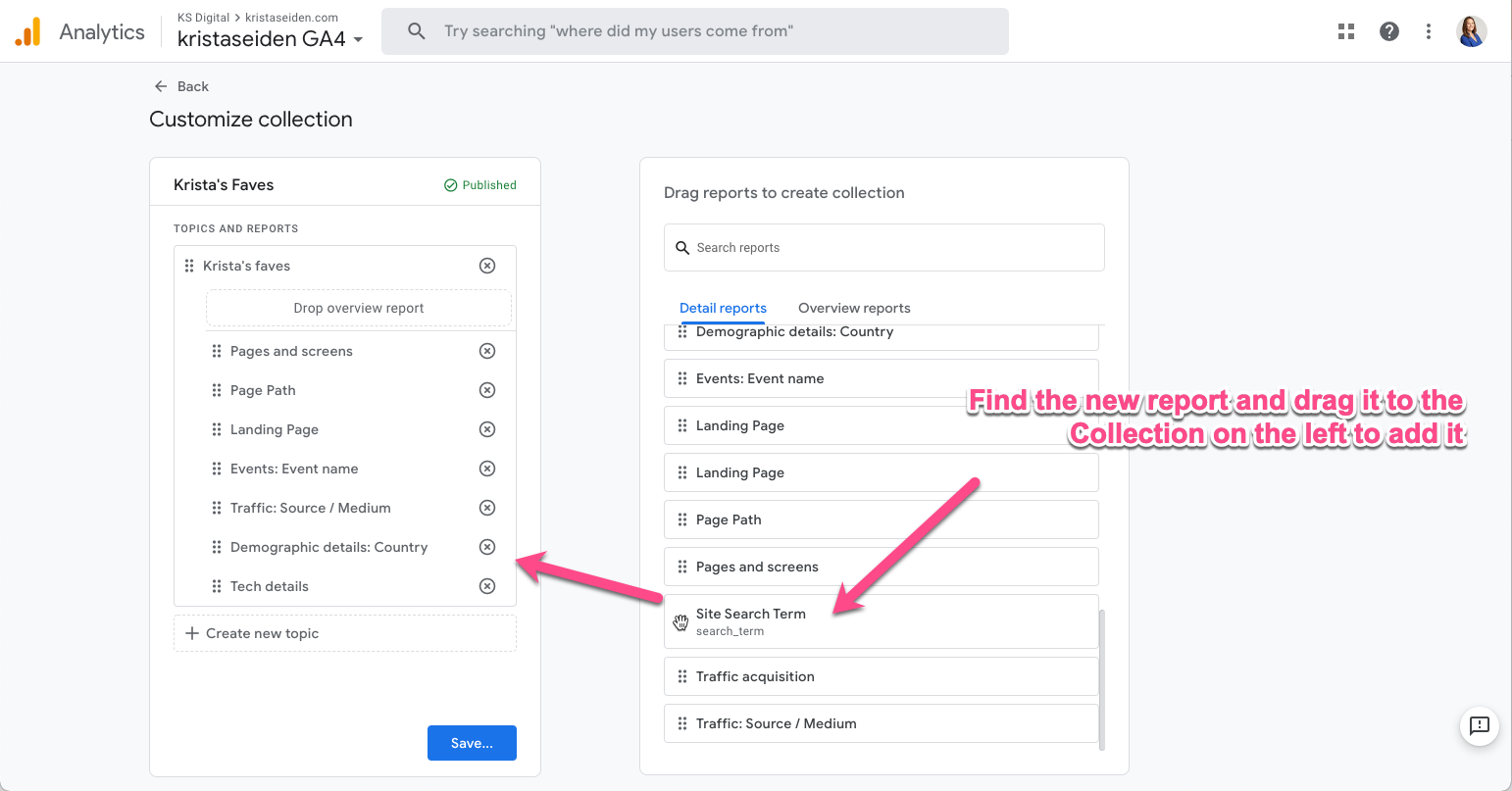Image resolution: width=1512 pixels, height=791 pixels.
Task: Click drag handle of right-panel Traffic: Source / Medium
Action: pyautogui.click(x=682, y=723)
